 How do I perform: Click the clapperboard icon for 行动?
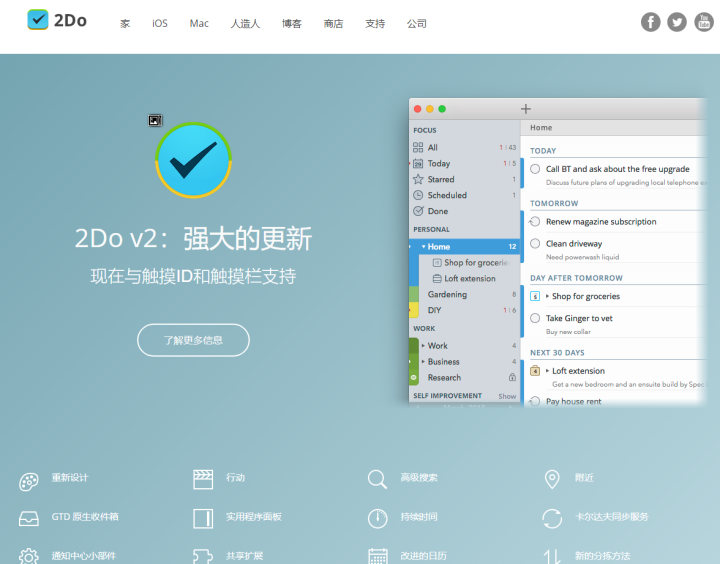[203, 479]
